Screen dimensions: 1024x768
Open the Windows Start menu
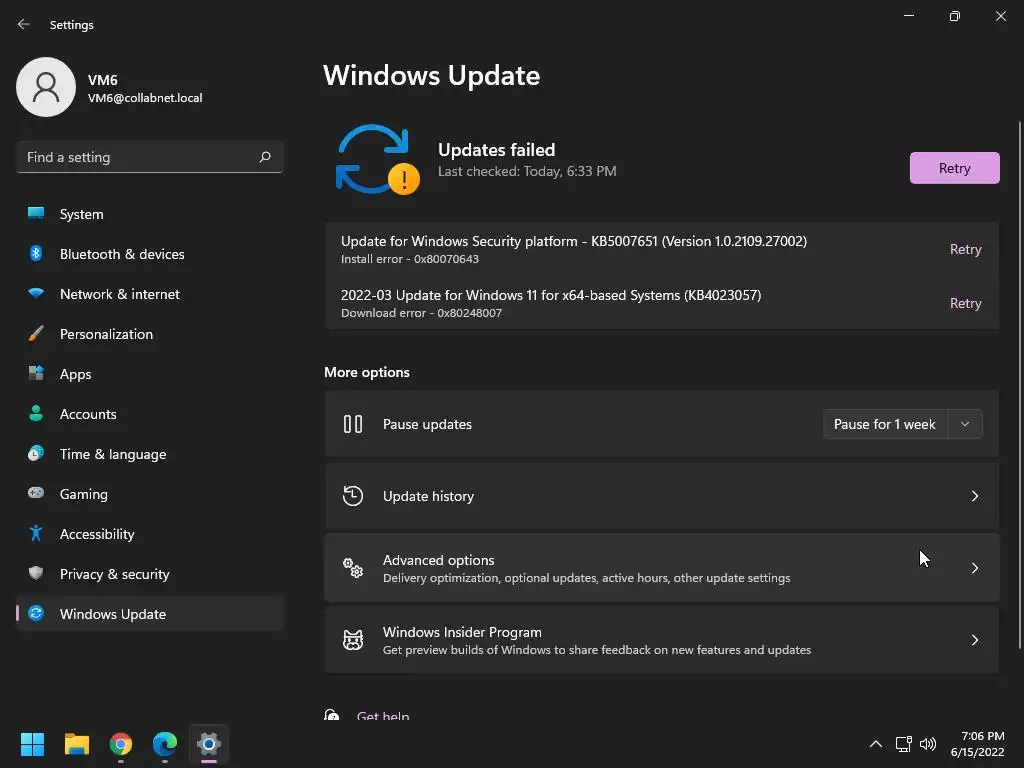pyautogui.click(x=32, y=744)
